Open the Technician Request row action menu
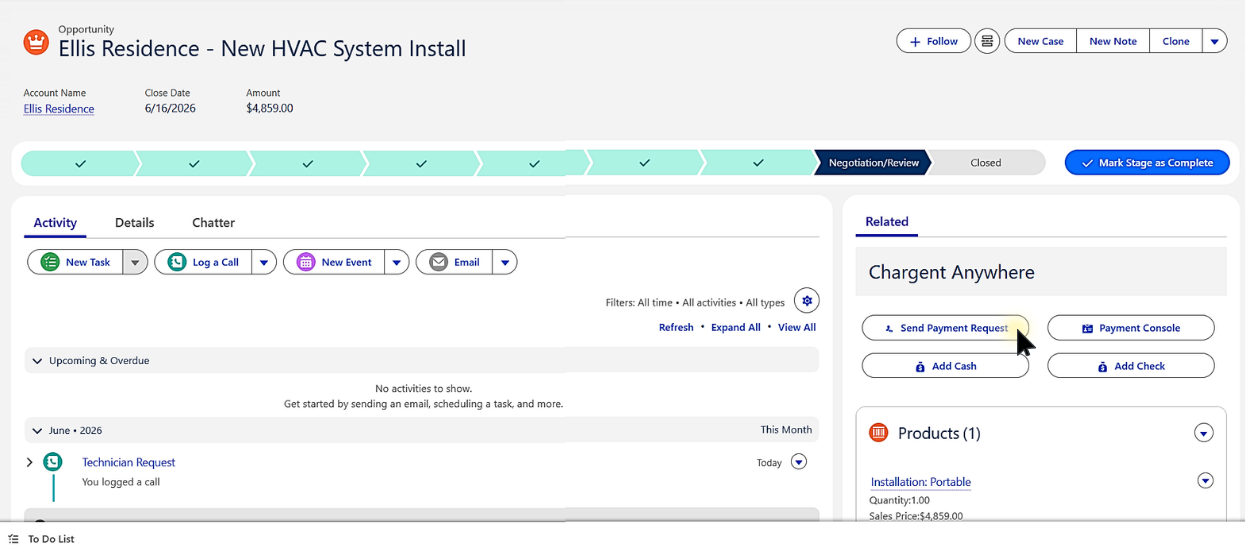 pos(798,462)
